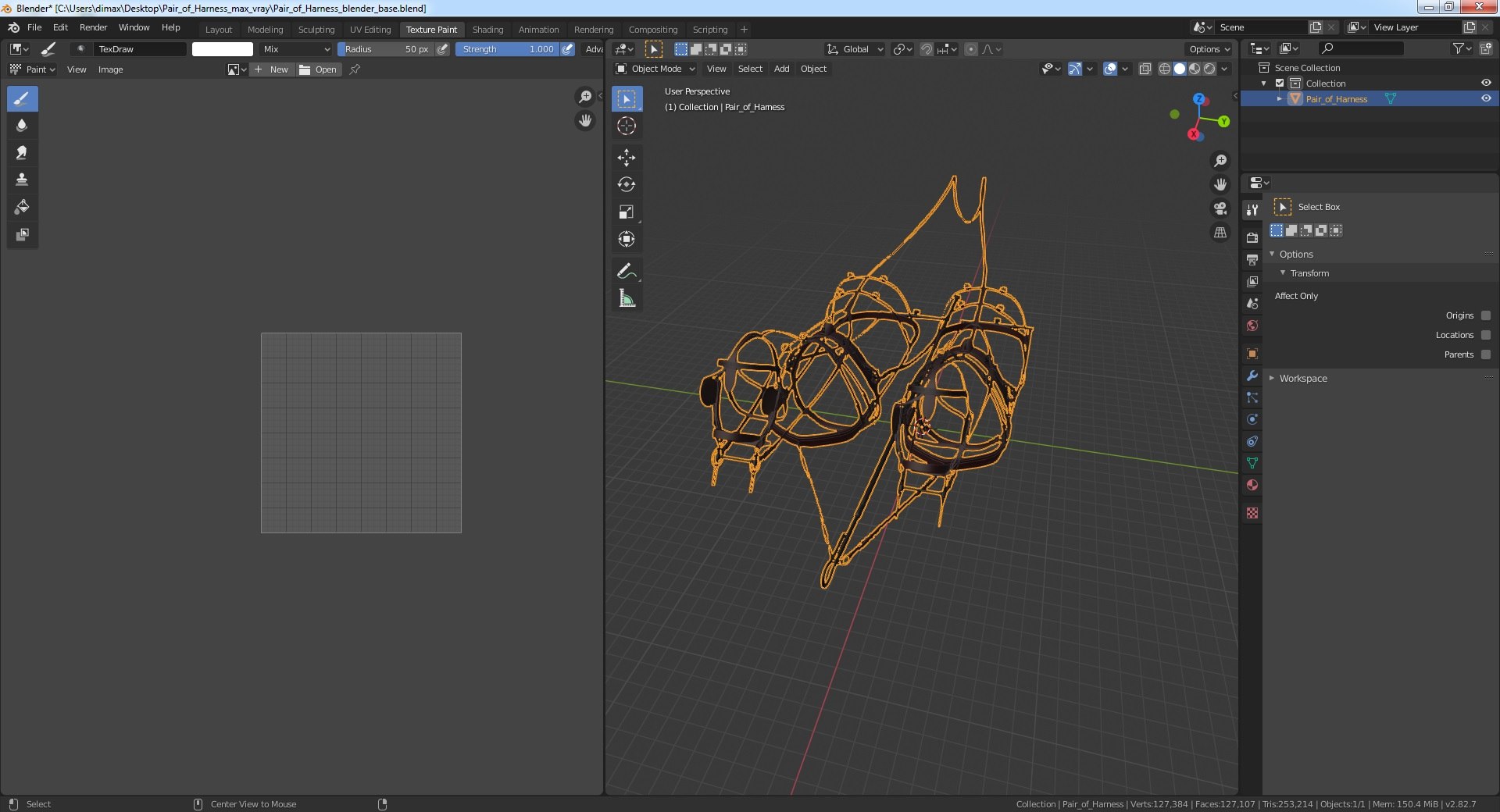Click the image editor zoom icon
This screenshot has height=812, width=1500.
click(585, 97)
